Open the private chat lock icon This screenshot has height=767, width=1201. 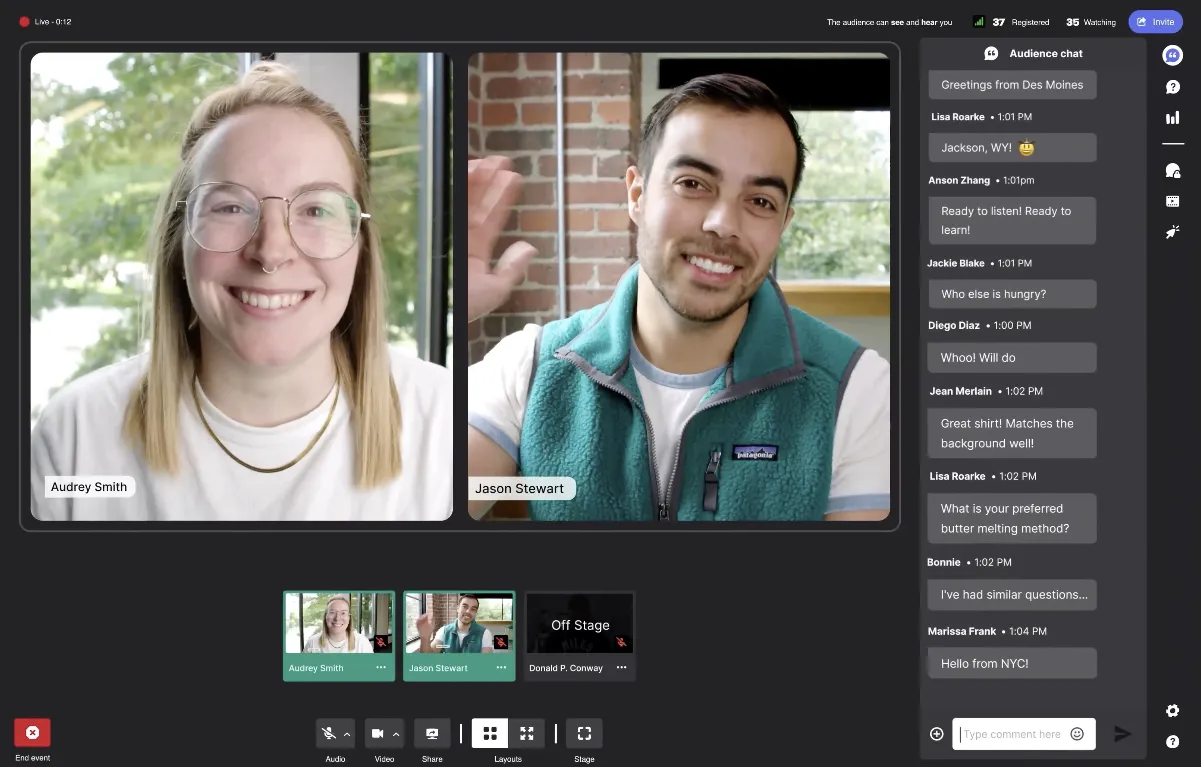pos(1173,170)
